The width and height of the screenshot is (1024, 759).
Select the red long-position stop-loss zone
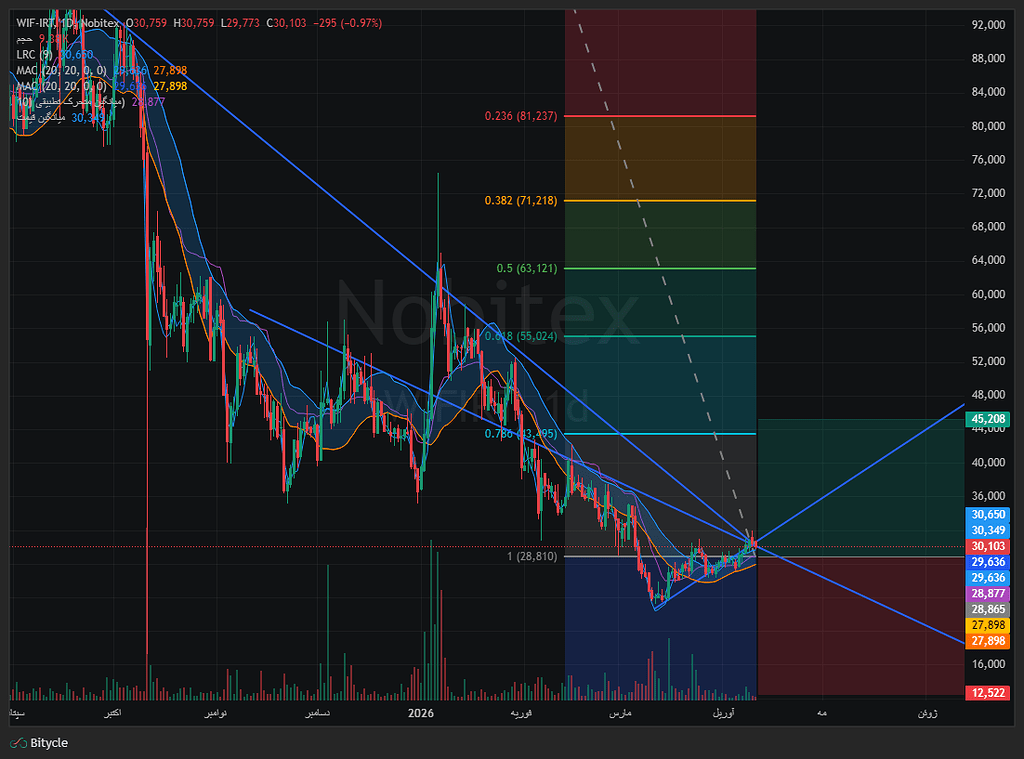click(x=861, y=626)
